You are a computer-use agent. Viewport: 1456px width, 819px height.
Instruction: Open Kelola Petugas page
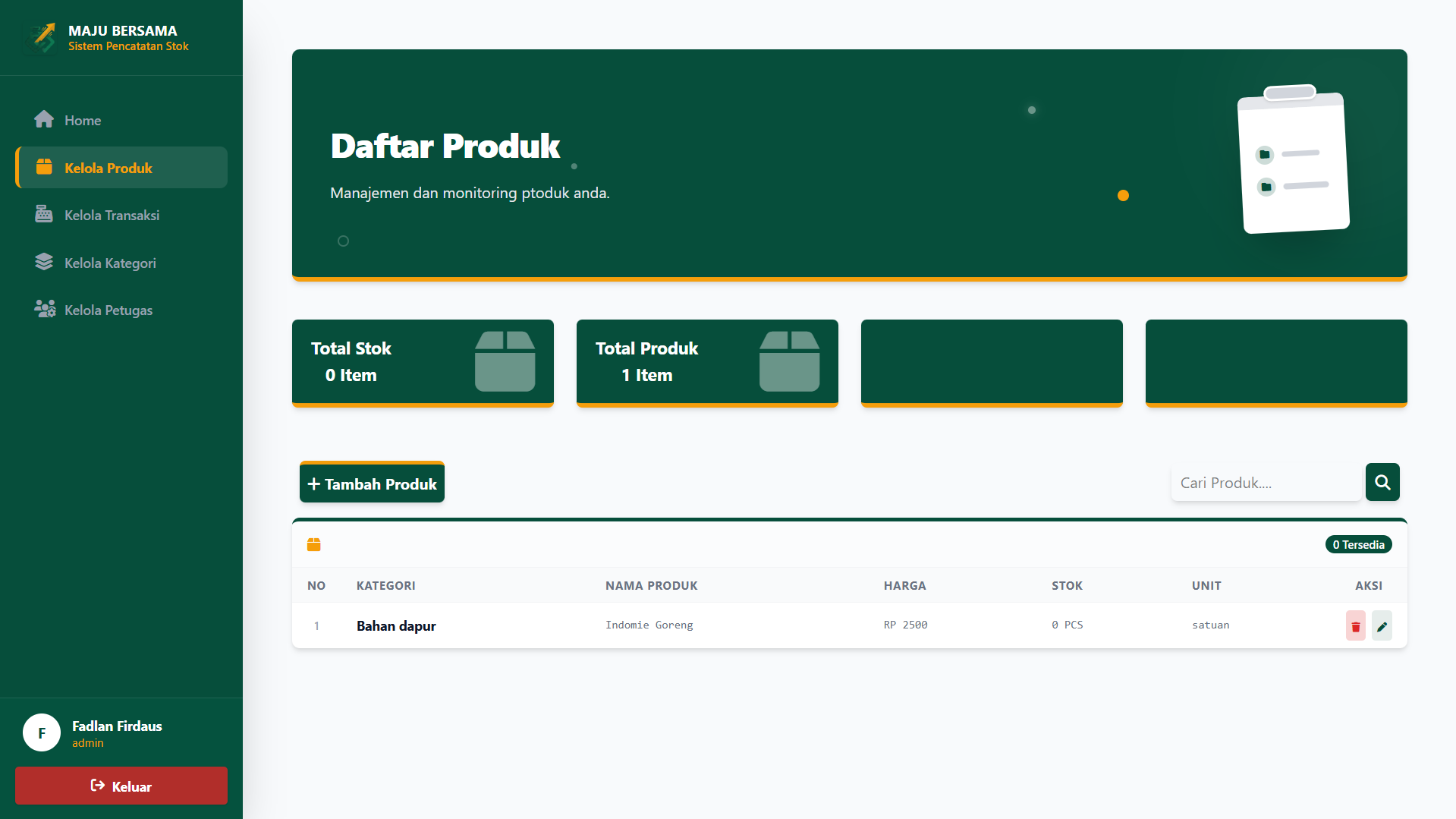click(x=121, y=310)
